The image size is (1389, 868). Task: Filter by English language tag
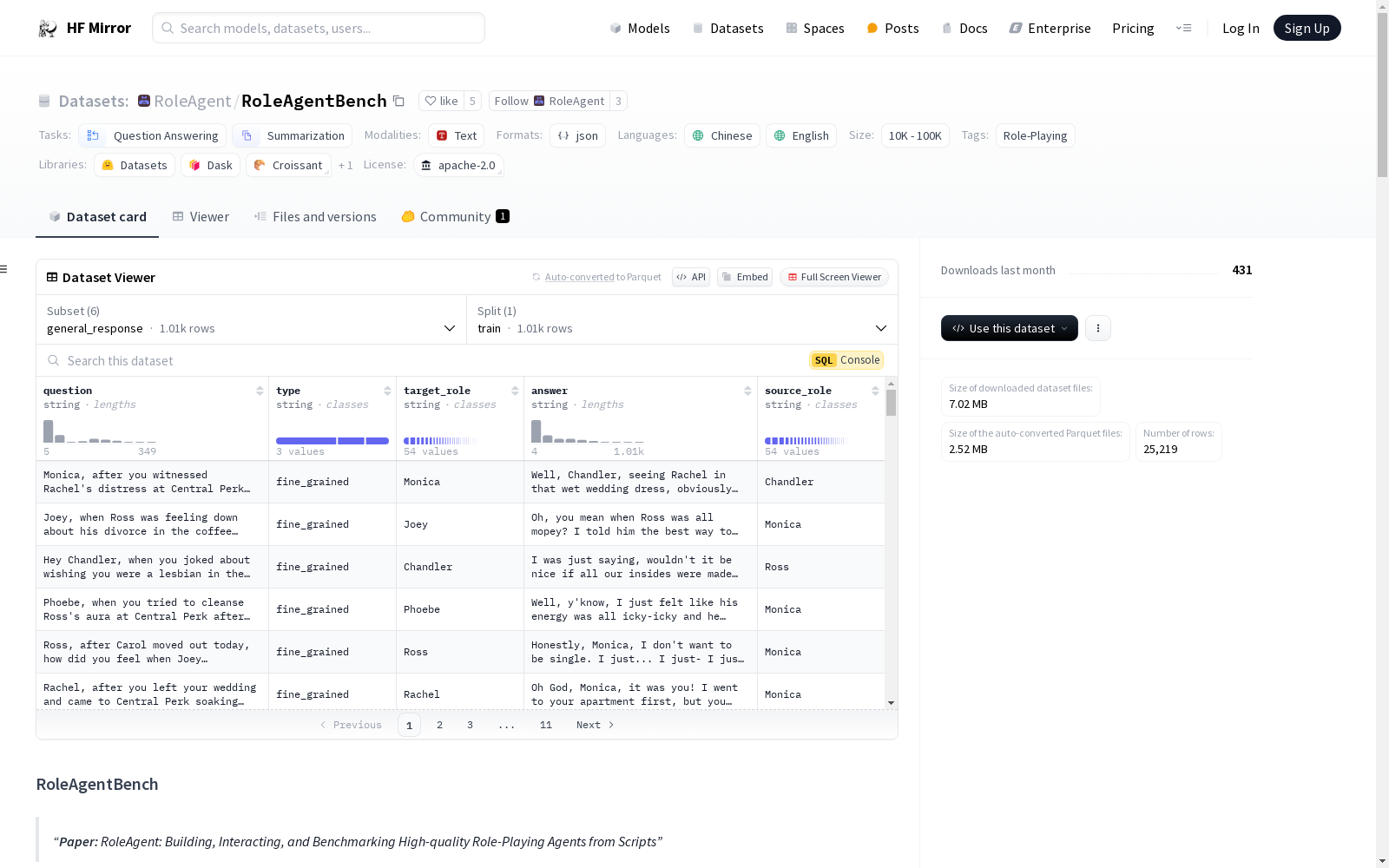click(x=801, y=135)
